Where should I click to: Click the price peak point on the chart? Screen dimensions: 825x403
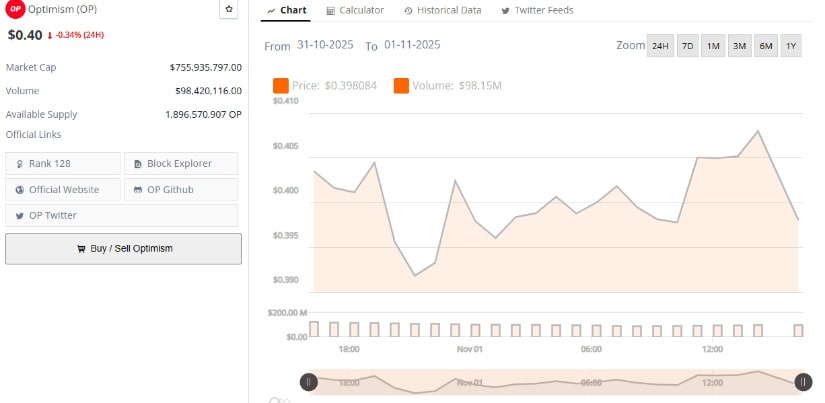click(758, 130)
